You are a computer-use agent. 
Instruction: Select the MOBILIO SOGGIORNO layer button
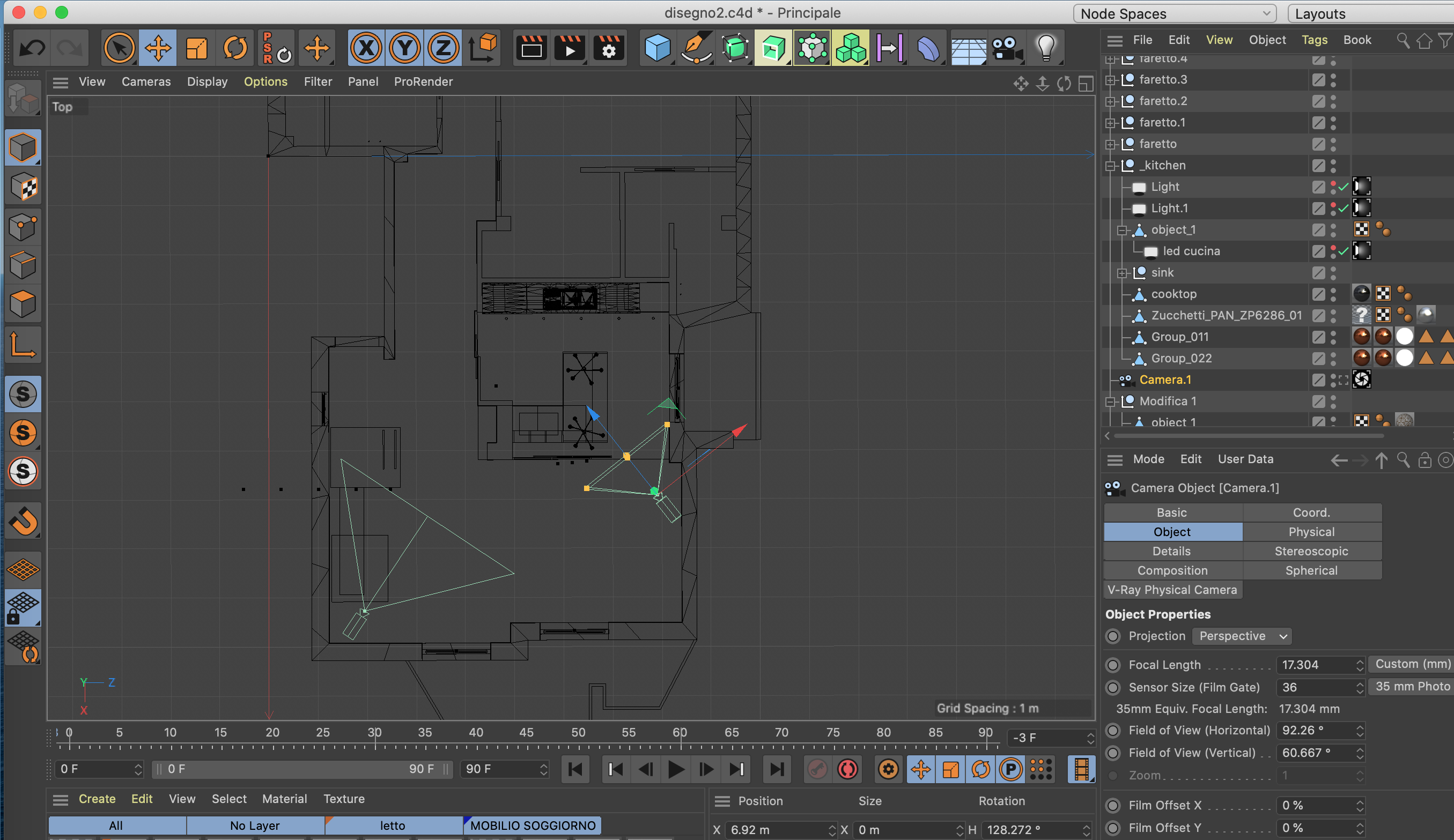pos(532,825)
